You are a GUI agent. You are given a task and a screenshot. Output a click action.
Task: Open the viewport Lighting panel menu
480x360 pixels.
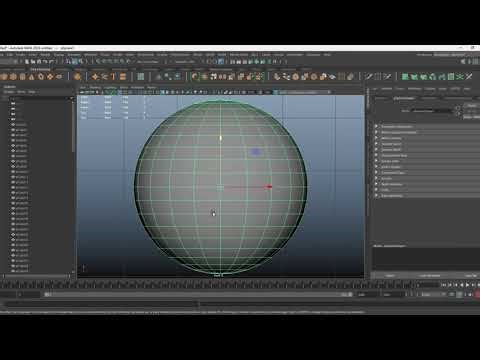click(110, 87)
